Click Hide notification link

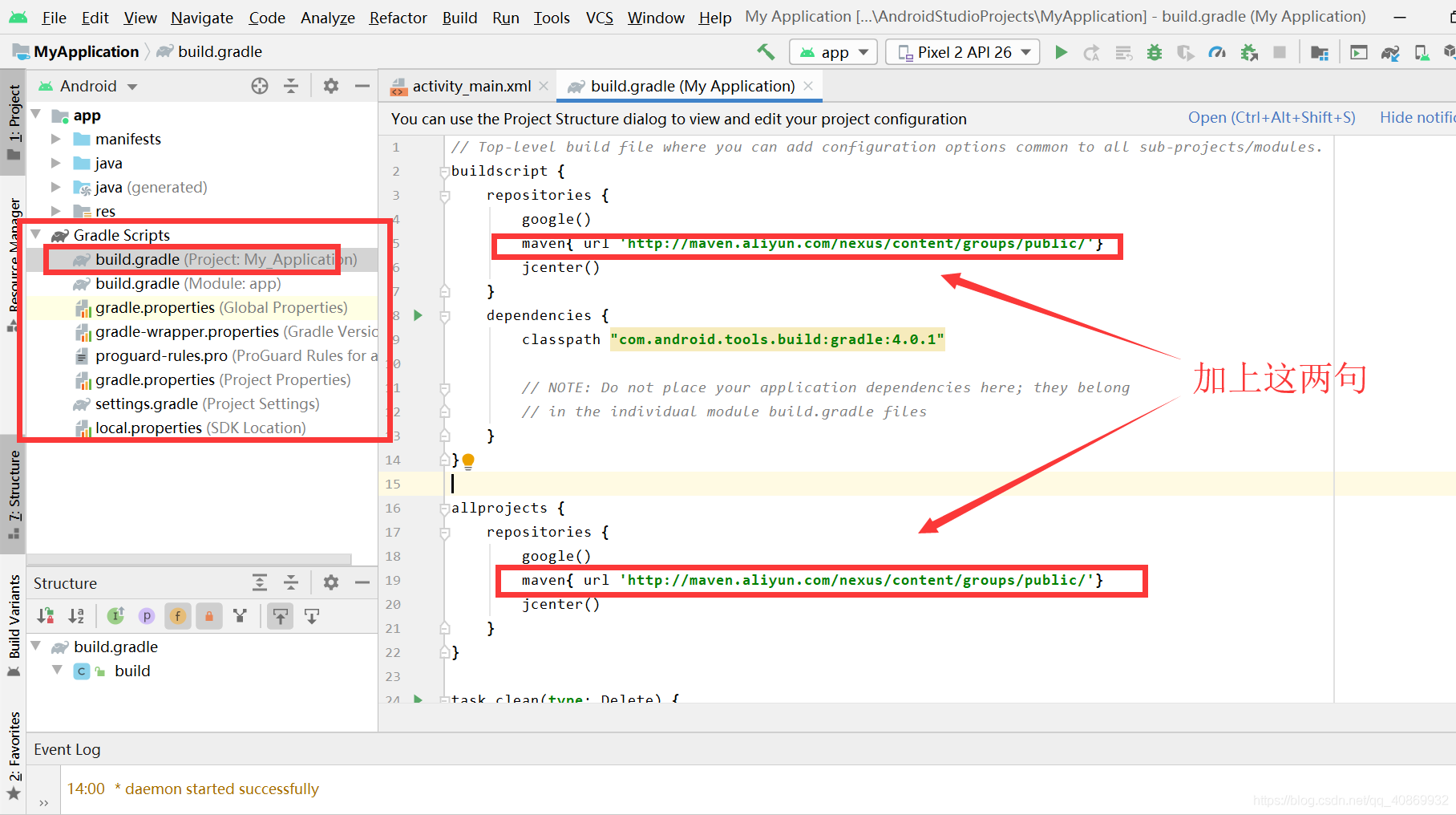(1417, 118)
